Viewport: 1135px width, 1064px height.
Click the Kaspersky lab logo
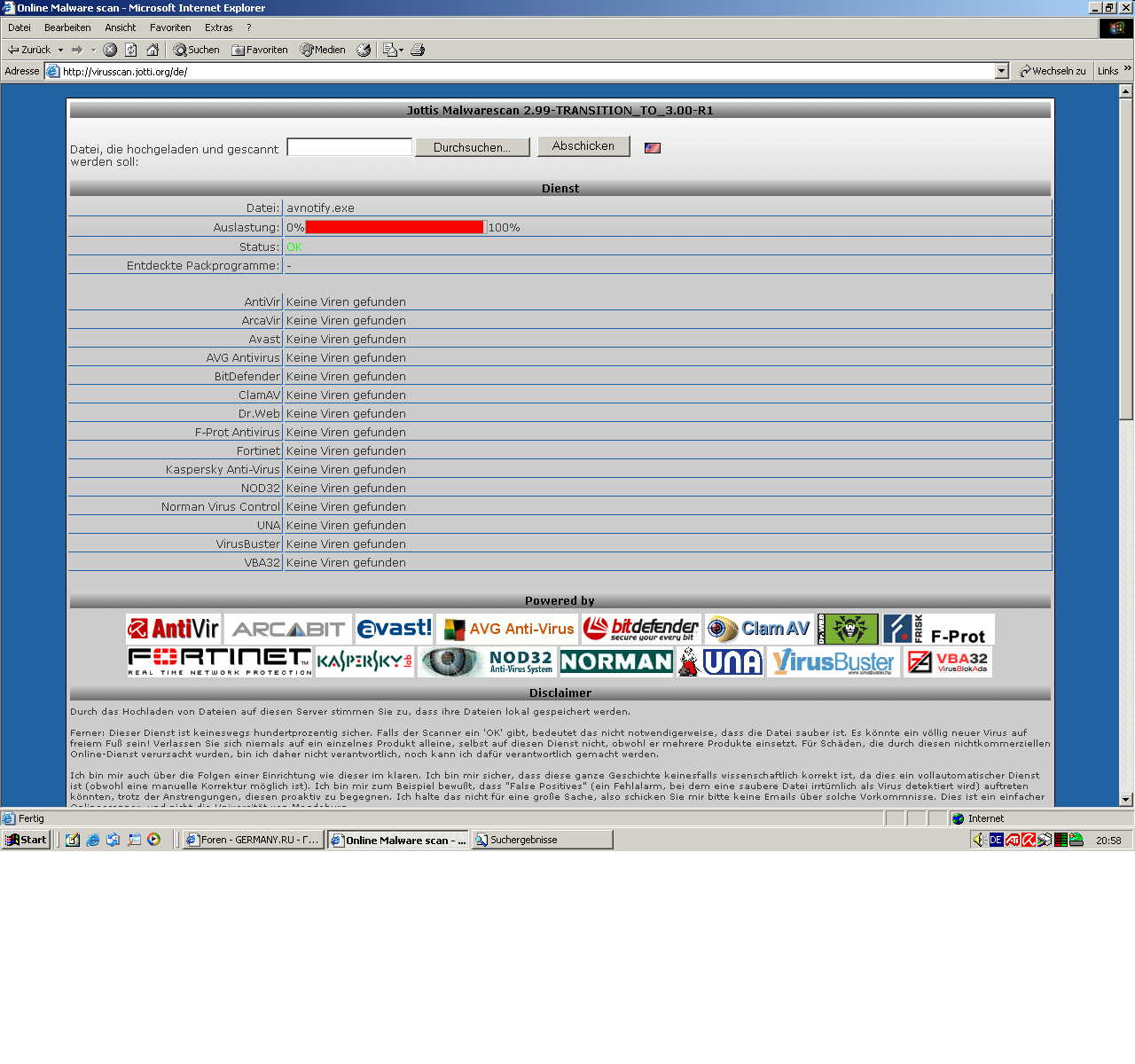[365, 661]
